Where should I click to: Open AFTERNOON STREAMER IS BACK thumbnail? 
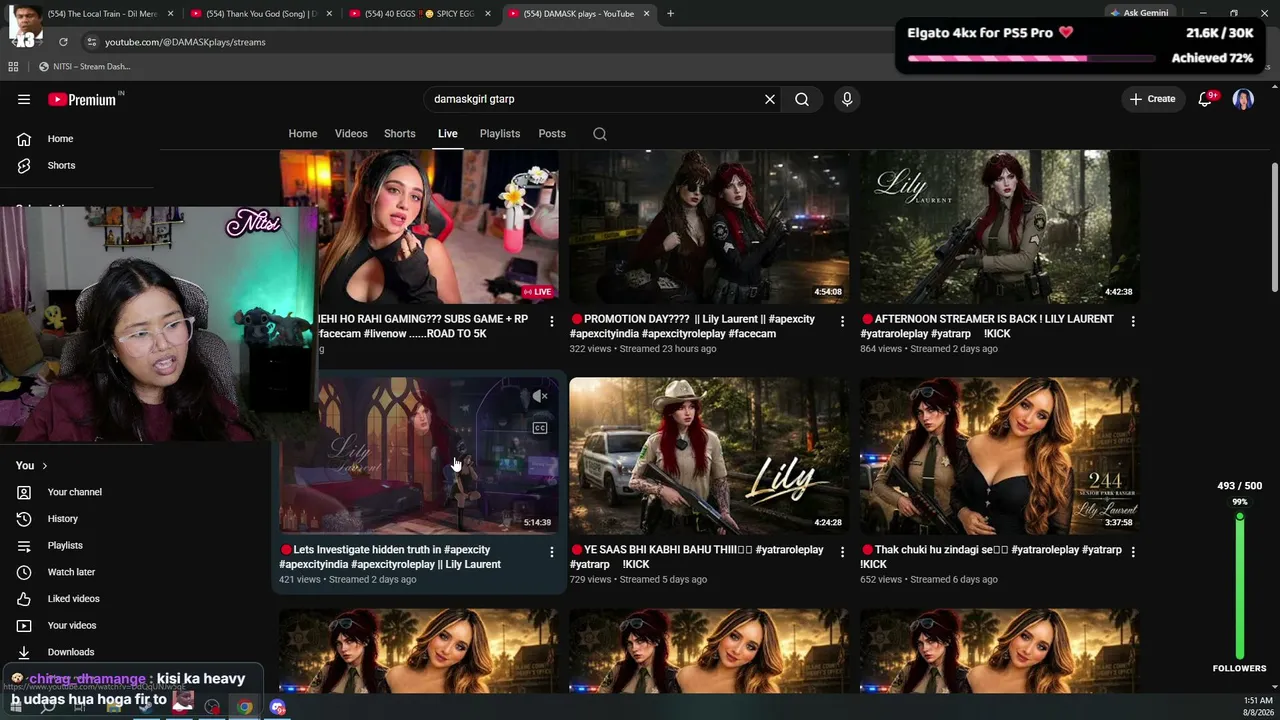[x=1000, y=227]
